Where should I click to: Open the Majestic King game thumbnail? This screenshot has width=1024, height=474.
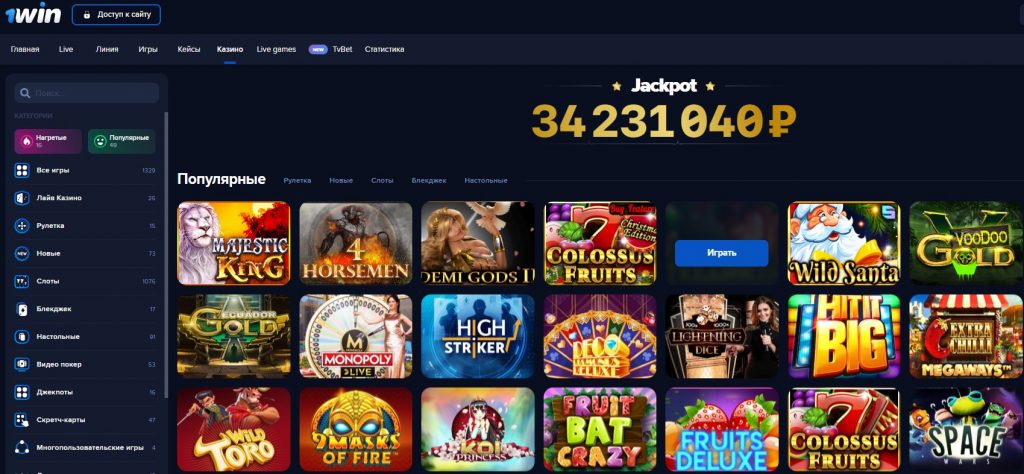[234, 243]
